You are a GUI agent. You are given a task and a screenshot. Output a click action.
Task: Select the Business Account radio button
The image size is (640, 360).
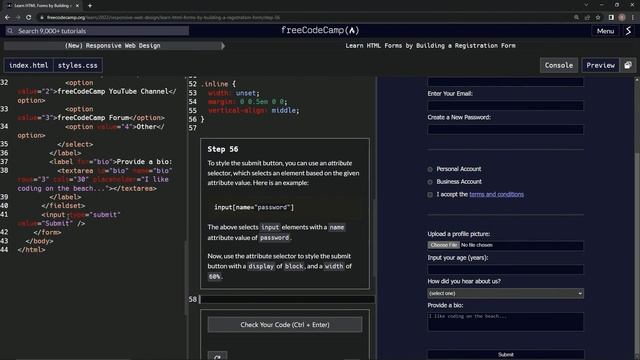point(430,182)
